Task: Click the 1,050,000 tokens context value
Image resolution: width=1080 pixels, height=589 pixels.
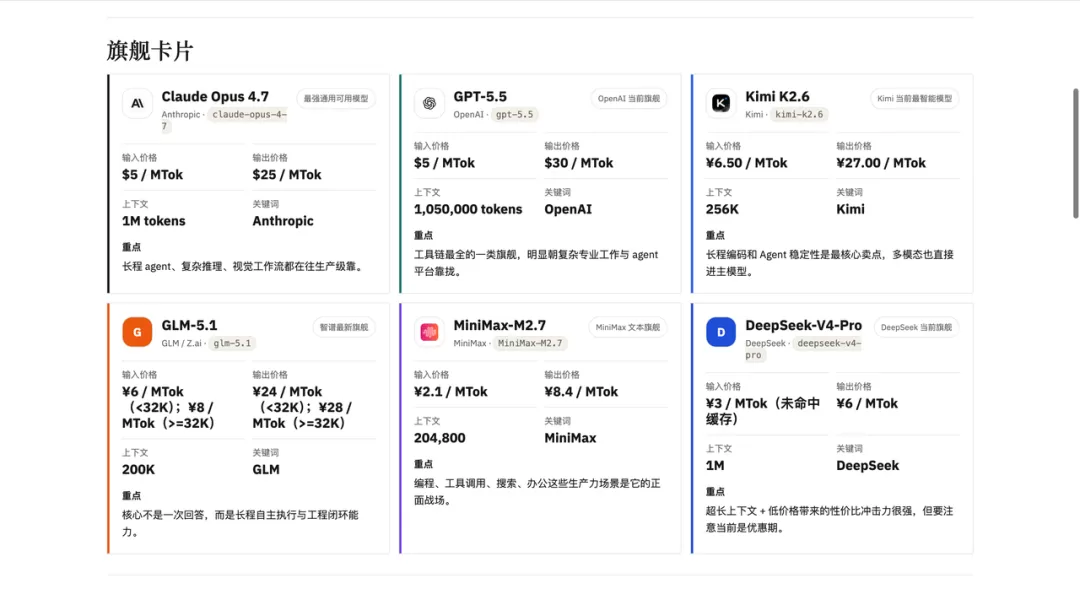Action: [x=468, y=209]
